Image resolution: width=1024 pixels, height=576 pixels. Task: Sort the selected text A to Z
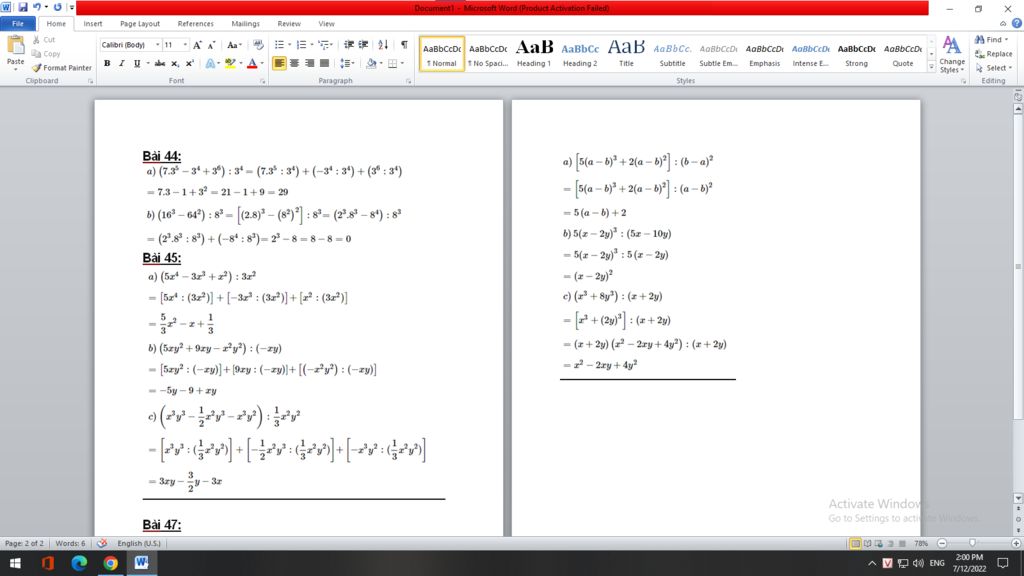[383, 45]
